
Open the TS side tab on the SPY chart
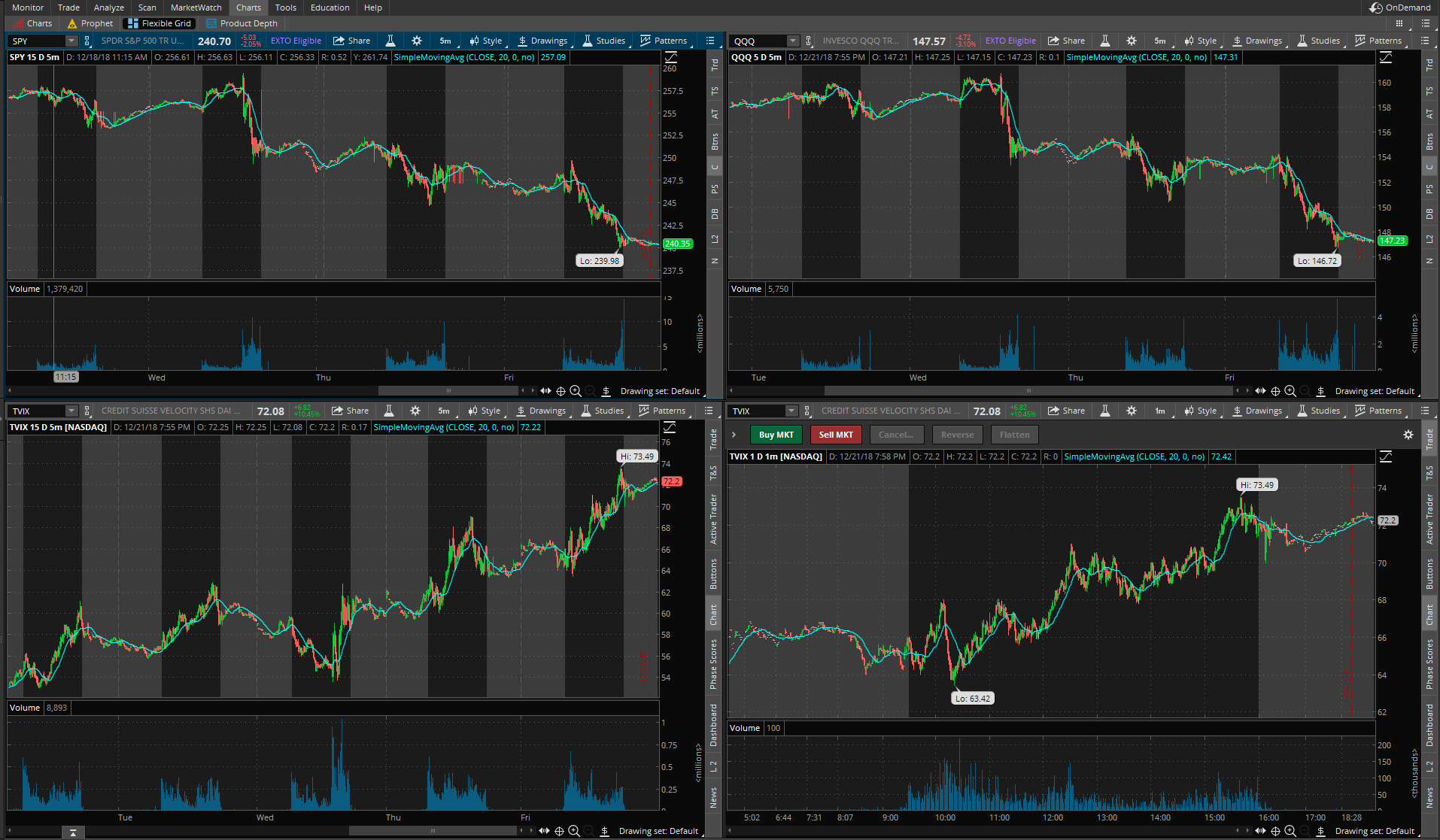pos(714,91)
